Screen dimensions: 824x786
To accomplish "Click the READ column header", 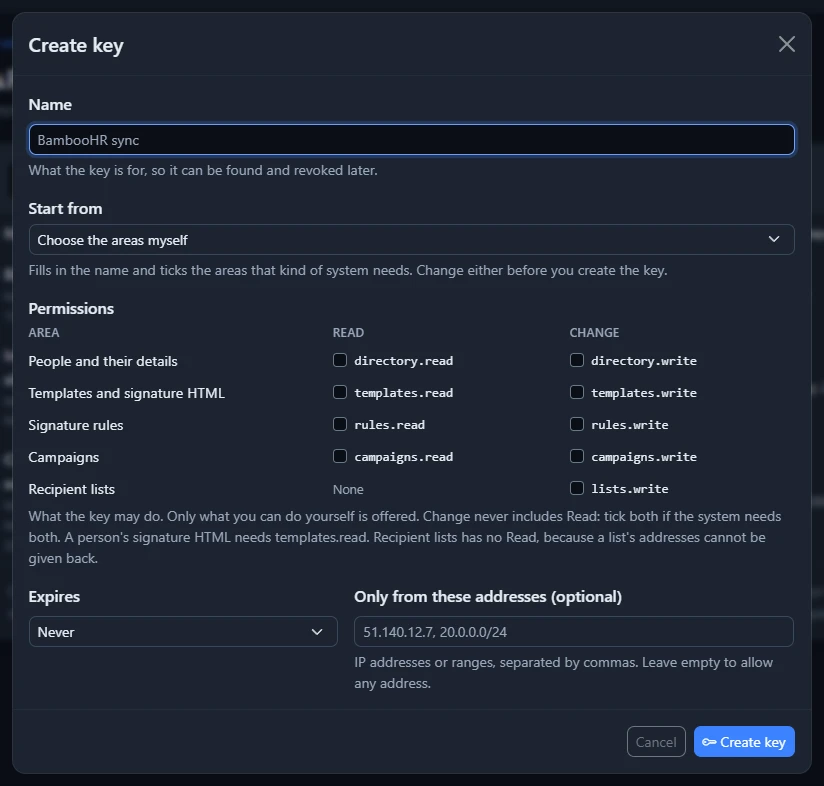I will 348,333.
